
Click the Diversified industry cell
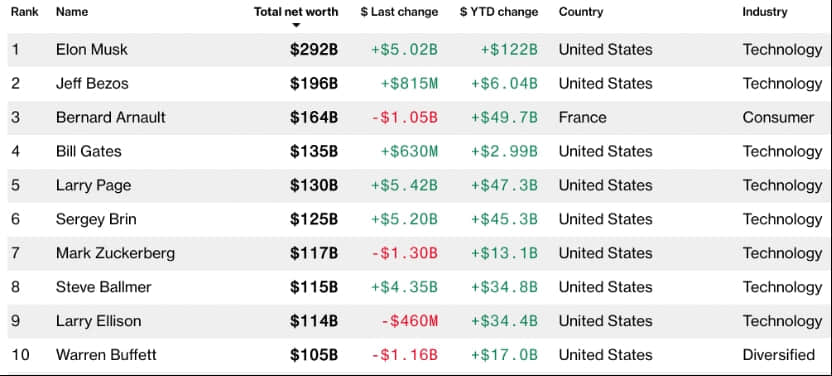click(778, 355)
